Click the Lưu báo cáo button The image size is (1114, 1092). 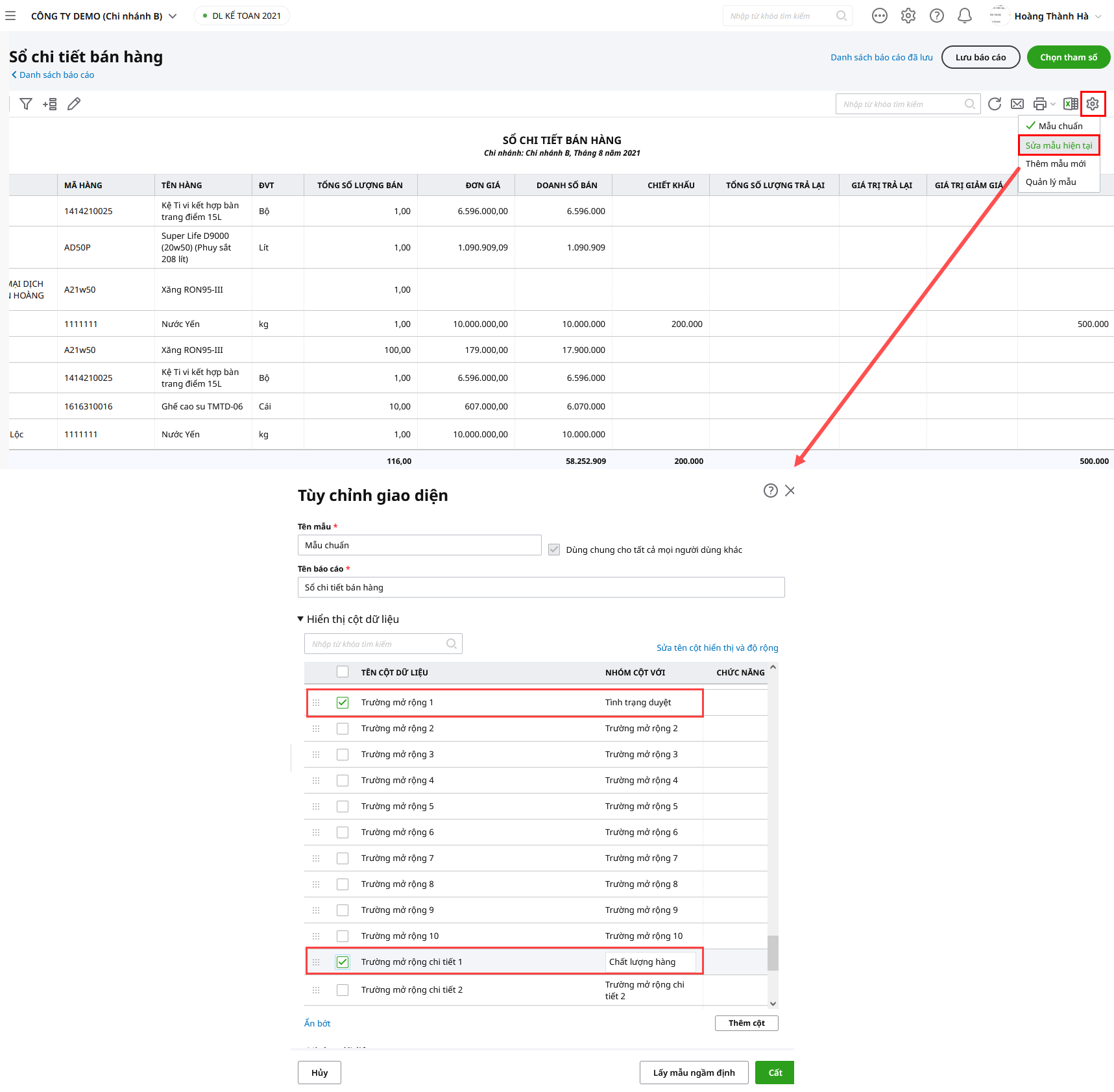(980, 57)
